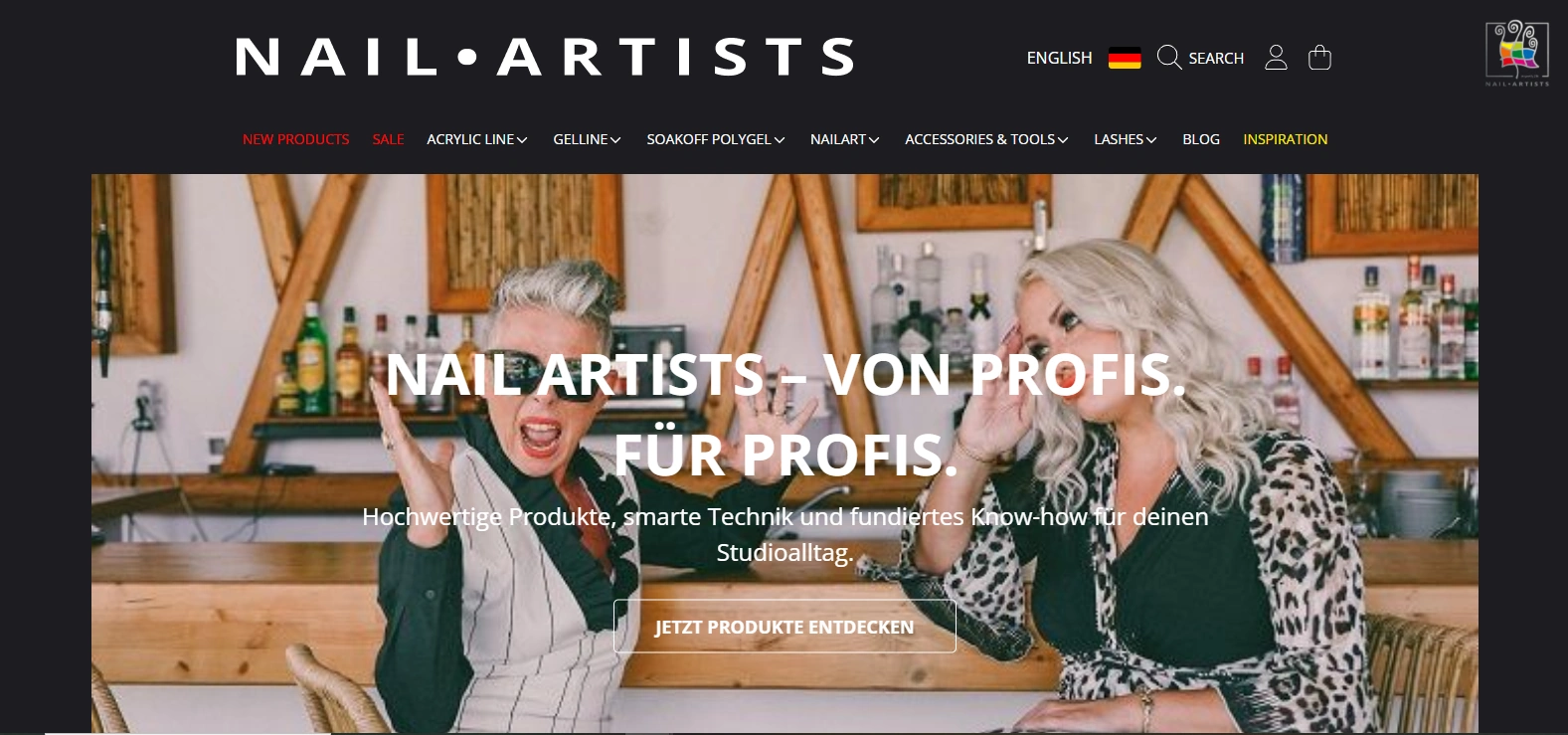The width and height of the screenshot is (1568, 735).
Task: Click the JETZT PRODUKTE ENTDECKEN button
Action: coord(784,627)
